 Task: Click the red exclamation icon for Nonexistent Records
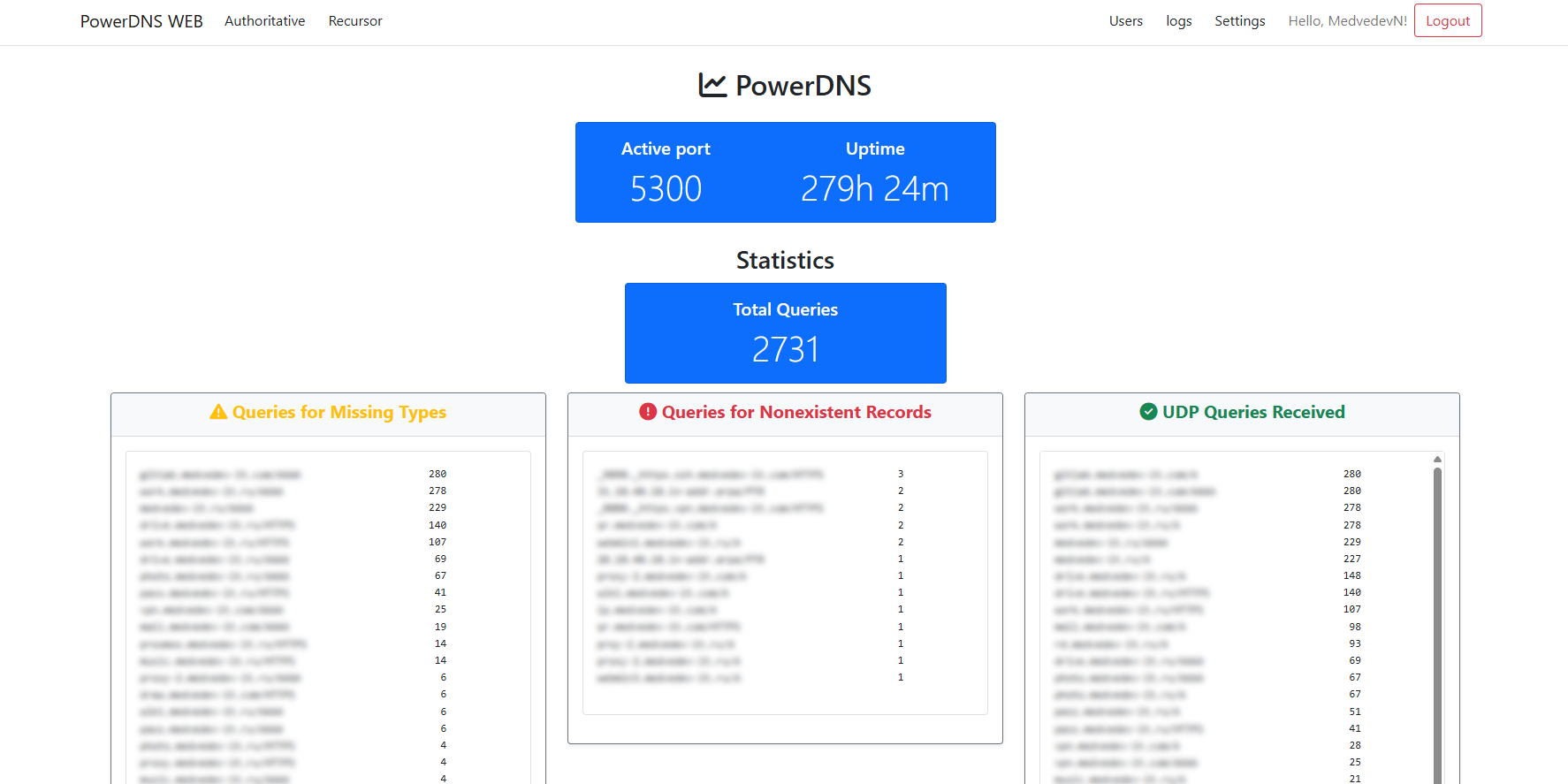point(648,412)
